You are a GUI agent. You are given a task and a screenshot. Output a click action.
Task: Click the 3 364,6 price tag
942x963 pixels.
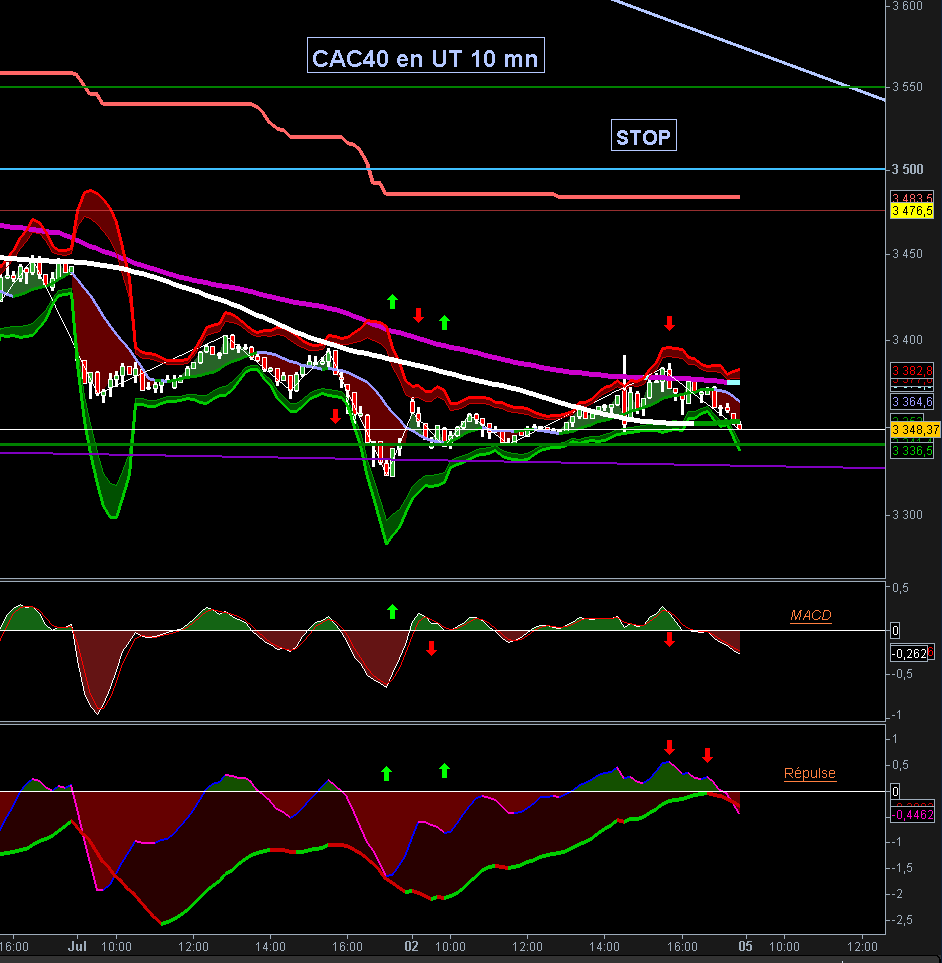point(912,402)
